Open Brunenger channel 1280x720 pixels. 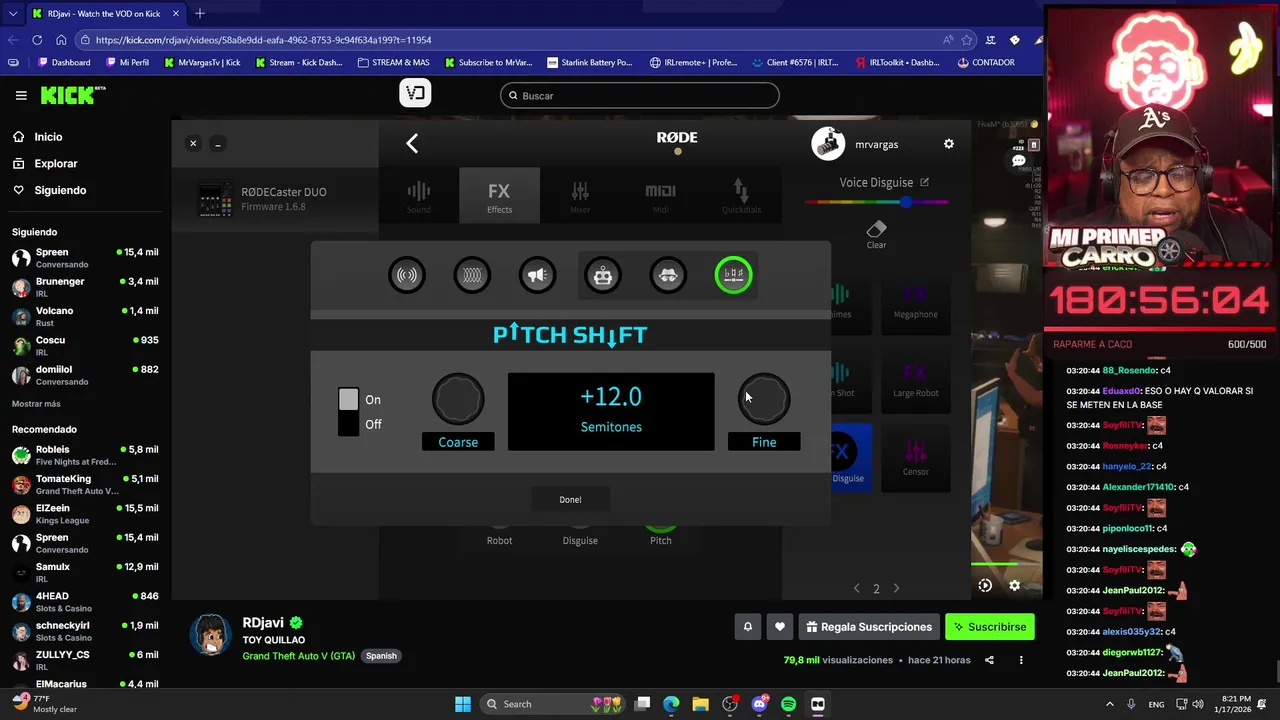[85, 287]
